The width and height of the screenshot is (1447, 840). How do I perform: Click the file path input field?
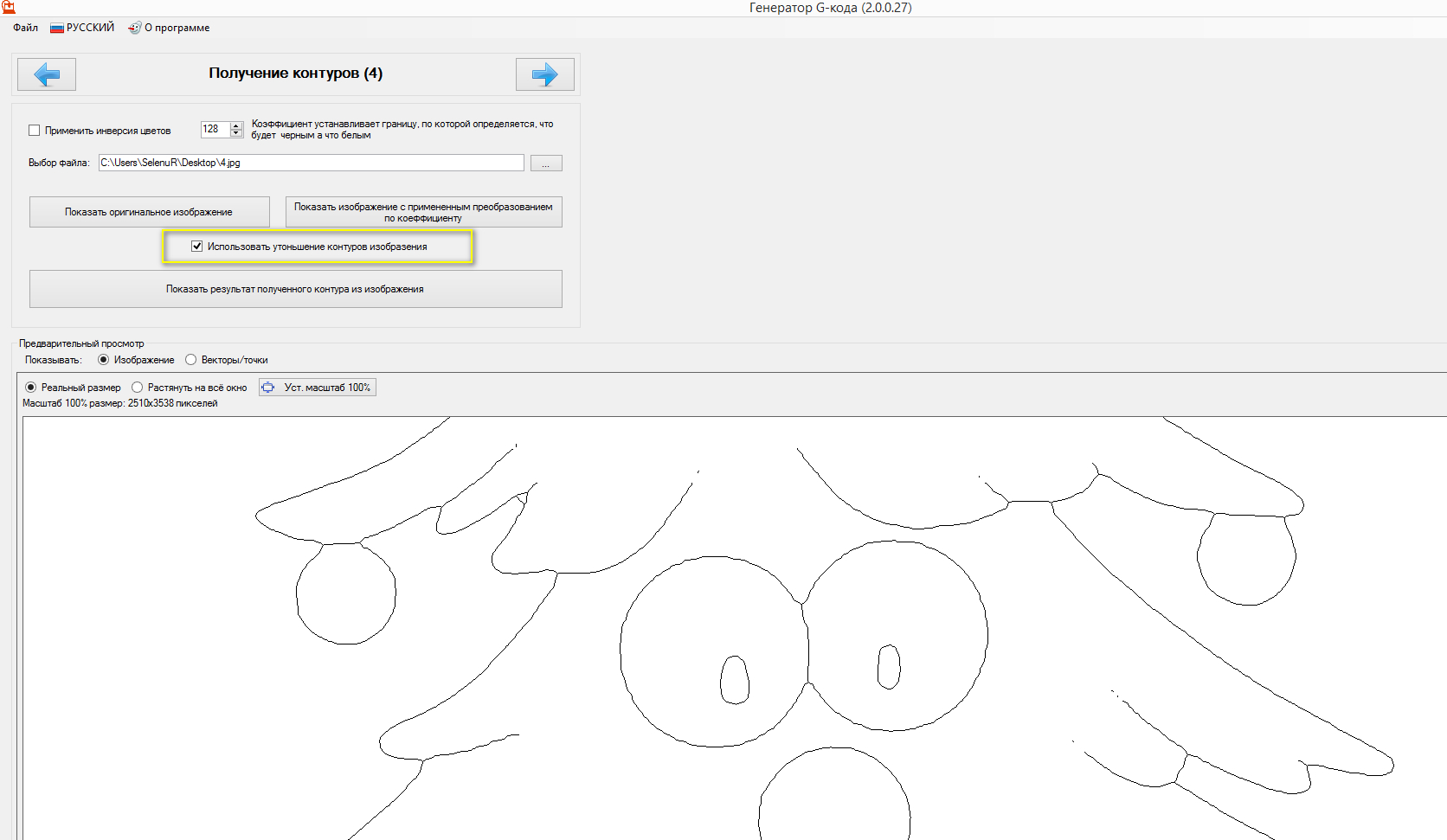coord(312,163)
